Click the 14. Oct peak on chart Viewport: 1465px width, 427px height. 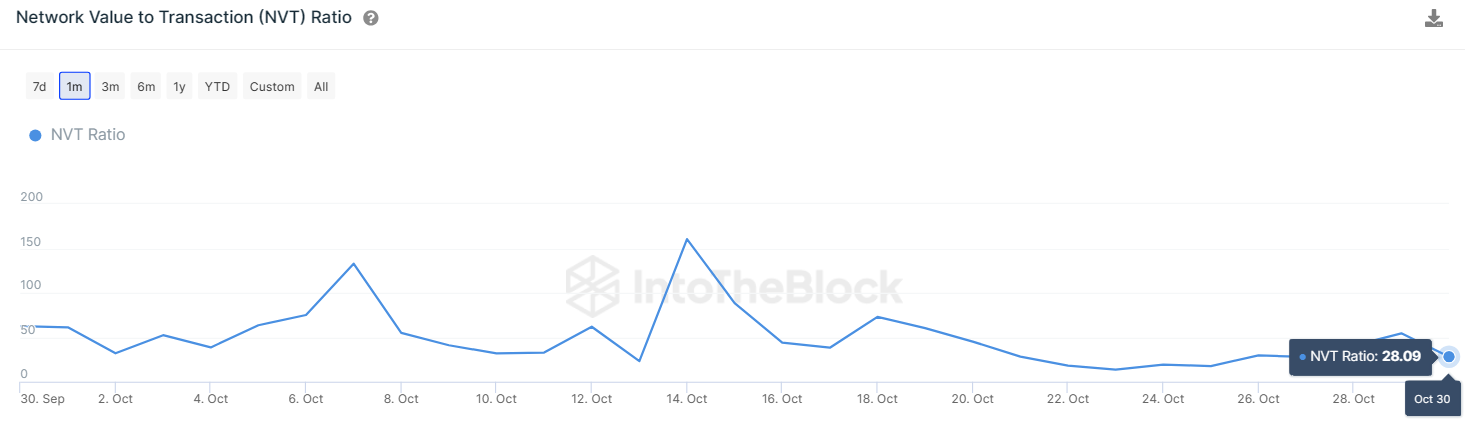(x=687, y=239)
